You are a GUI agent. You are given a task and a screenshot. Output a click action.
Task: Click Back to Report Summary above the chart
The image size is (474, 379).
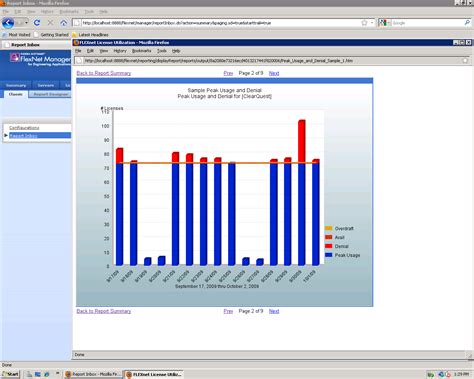click(x=104, y=73)
